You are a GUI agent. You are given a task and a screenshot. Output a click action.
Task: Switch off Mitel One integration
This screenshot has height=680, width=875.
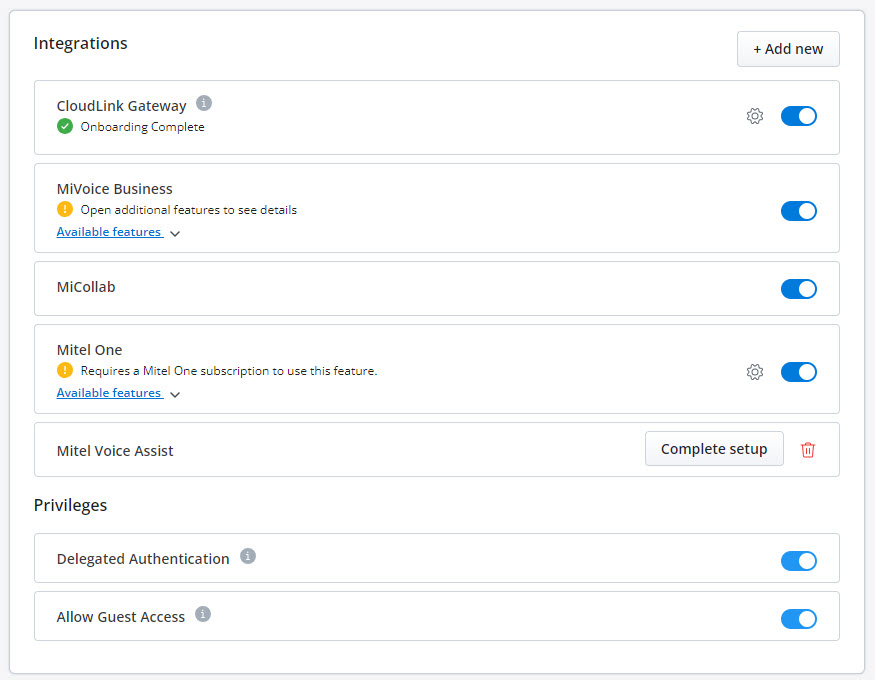(x=799, y=372)
